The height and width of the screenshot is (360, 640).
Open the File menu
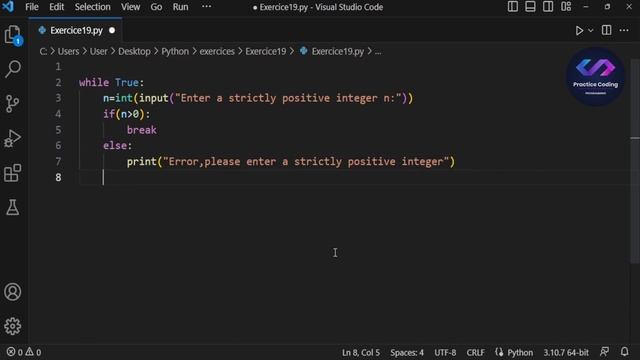[32, 7]
